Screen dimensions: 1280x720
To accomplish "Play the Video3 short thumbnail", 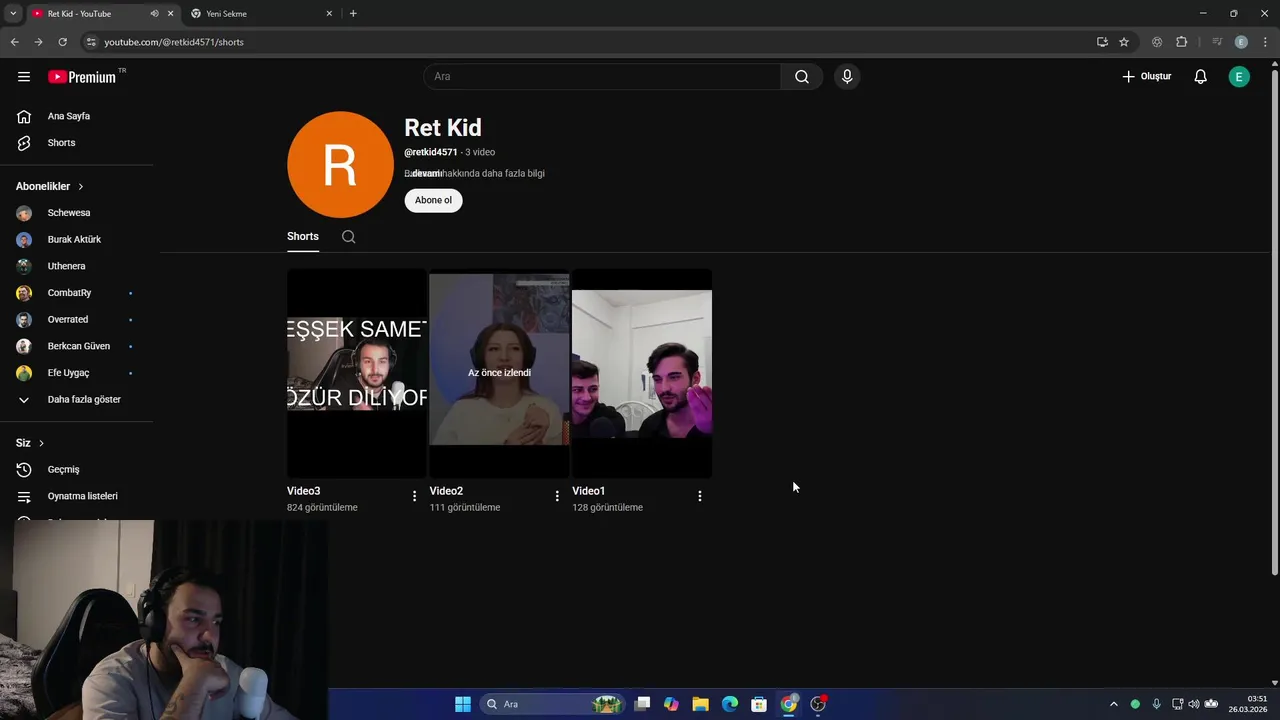I will click(x=357, y=373).
